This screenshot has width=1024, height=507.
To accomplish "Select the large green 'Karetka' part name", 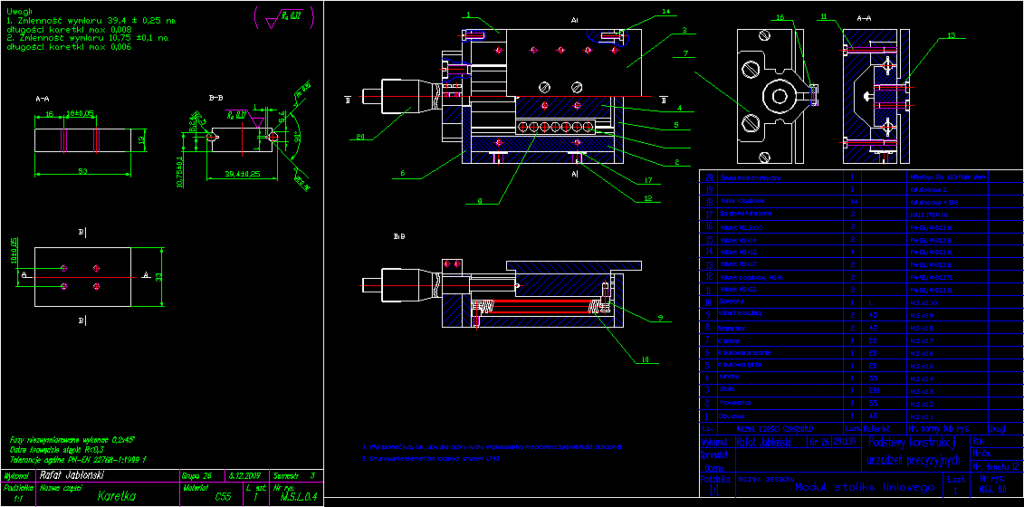I will tap(116, 497).
